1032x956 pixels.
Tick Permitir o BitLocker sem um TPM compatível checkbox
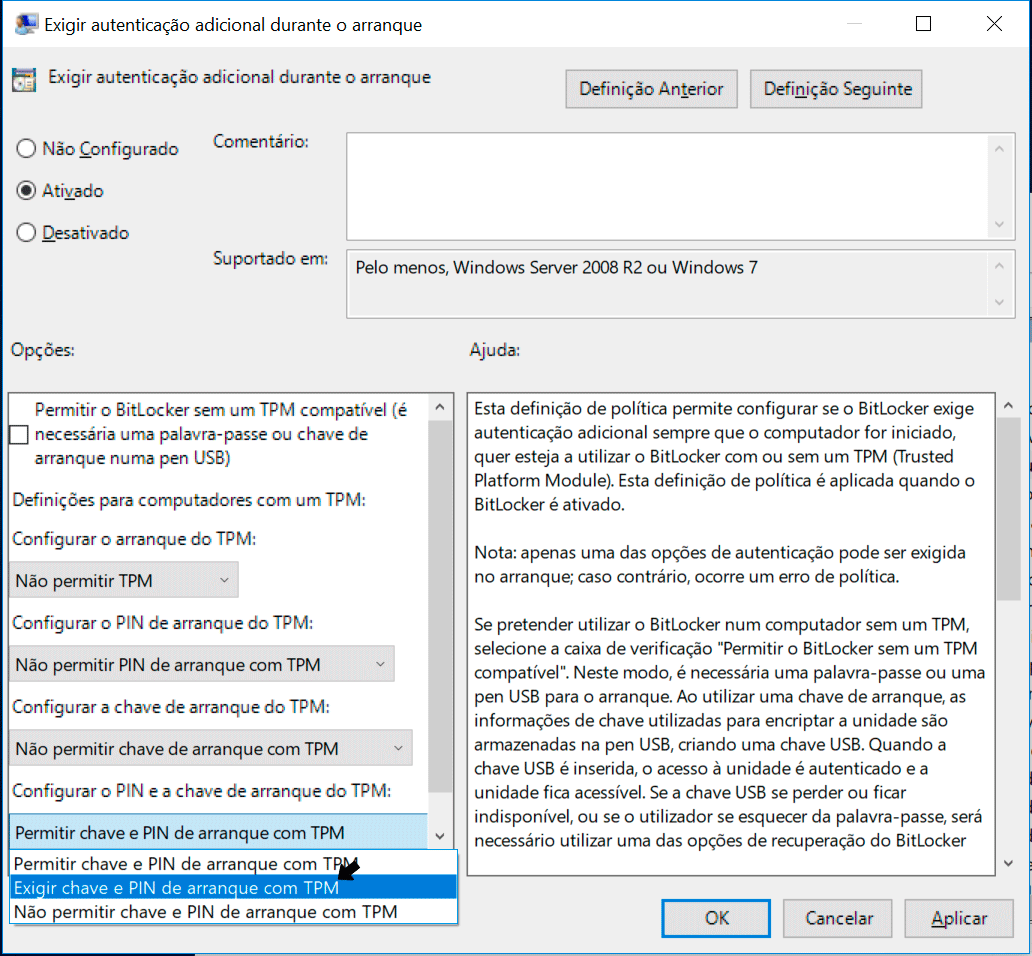tap(19, 434)
